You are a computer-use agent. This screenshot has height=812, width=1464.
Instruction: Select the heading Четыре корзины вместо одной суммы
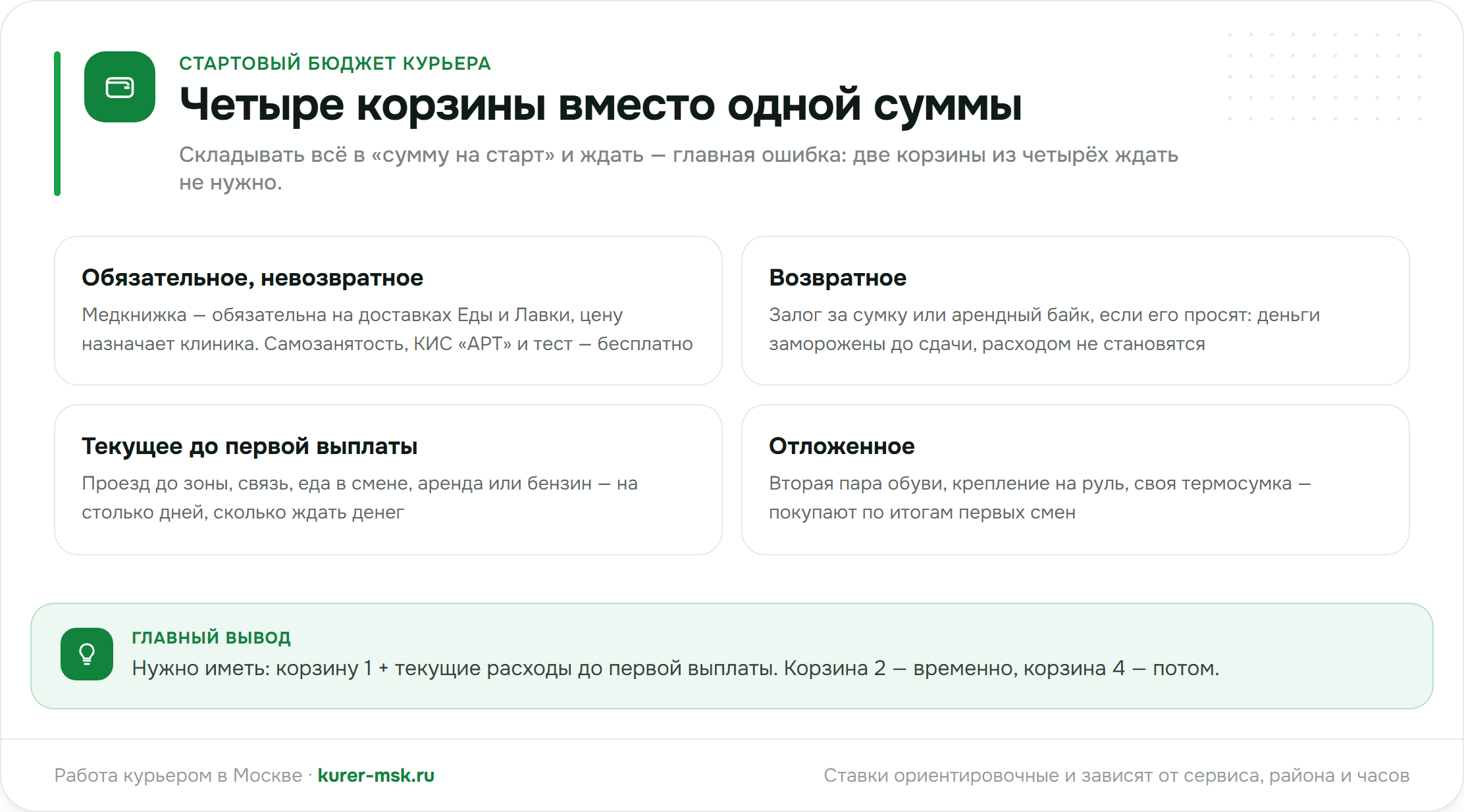tap(600, 105)
